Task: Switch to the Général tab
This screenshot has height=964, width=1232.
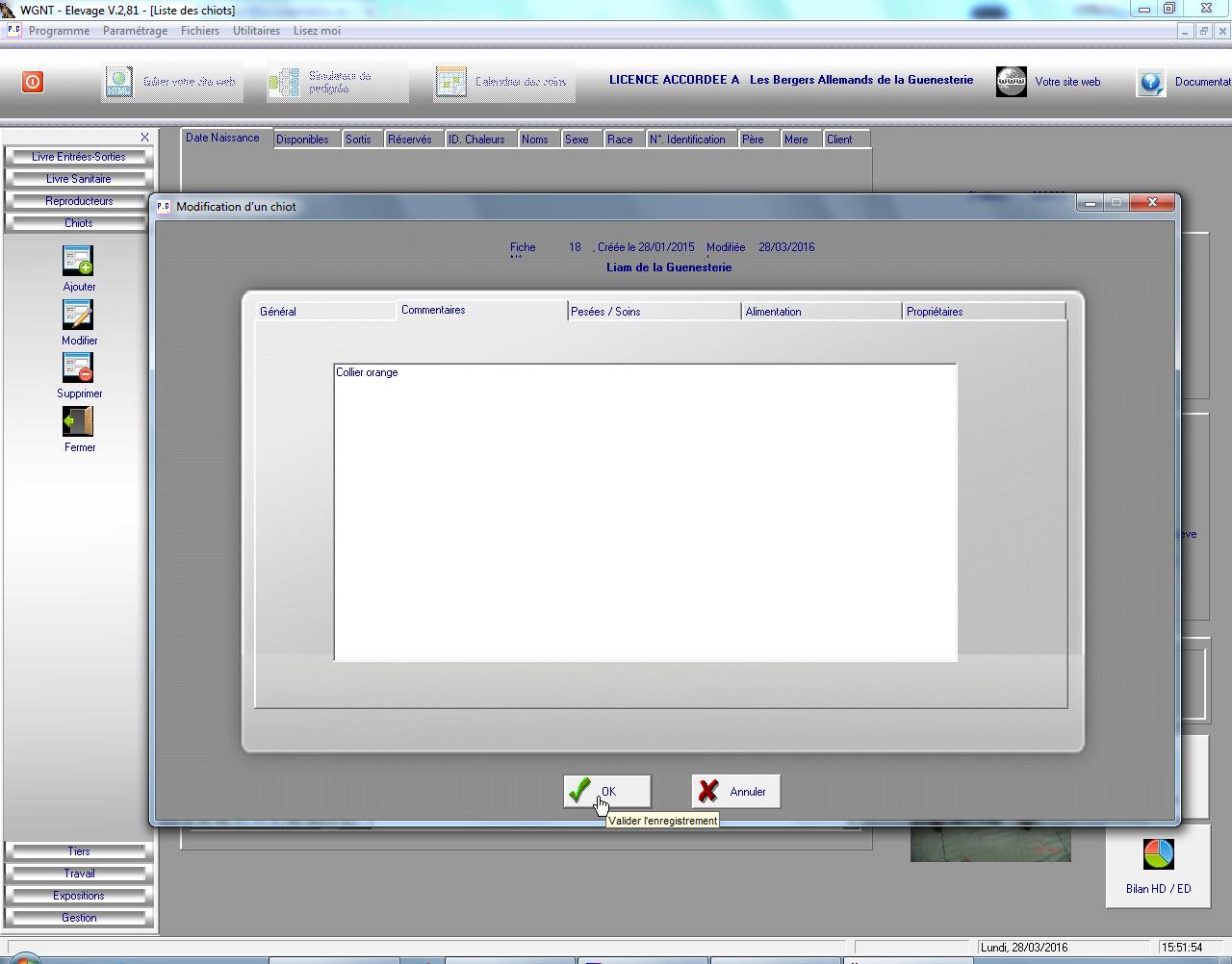Action: (278, 312)
